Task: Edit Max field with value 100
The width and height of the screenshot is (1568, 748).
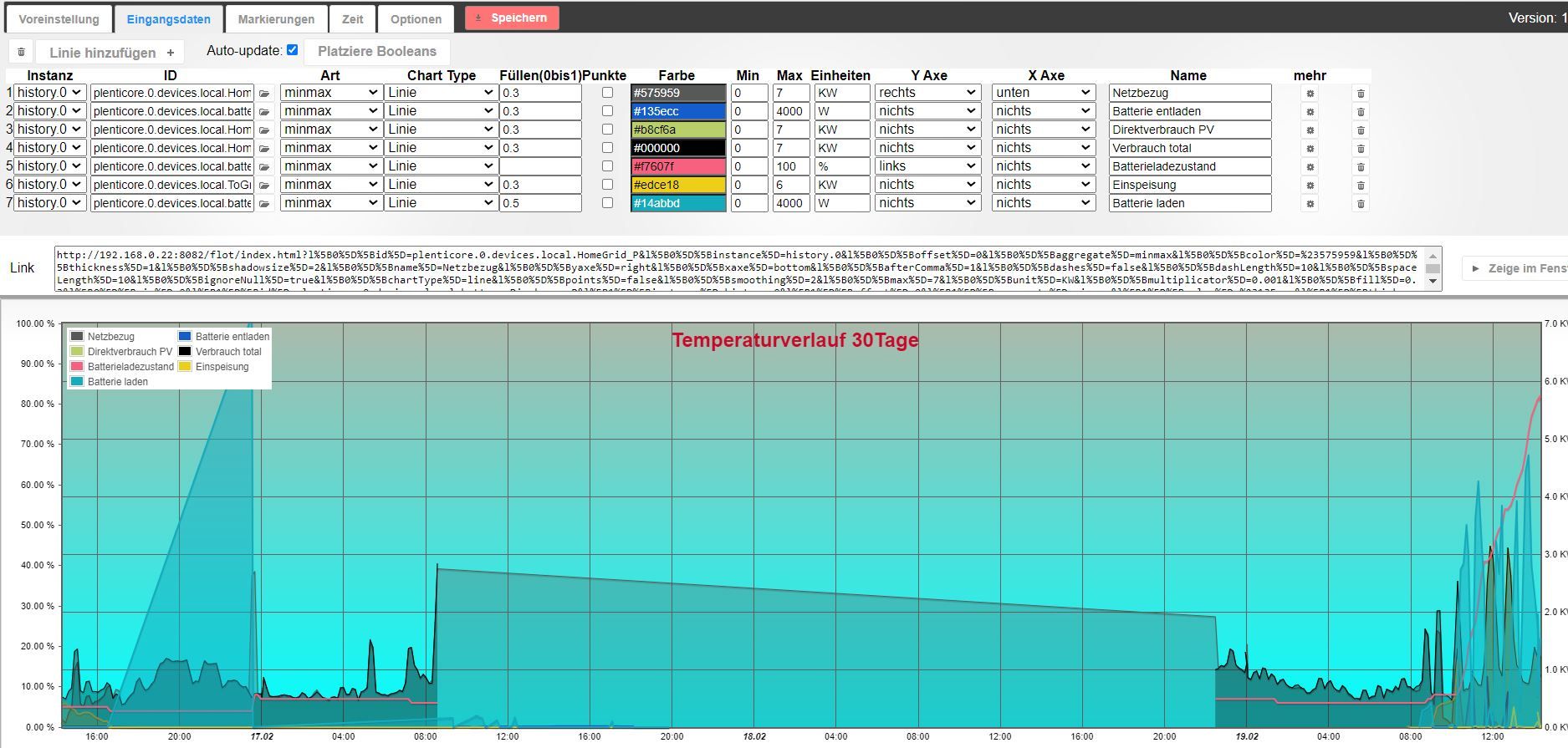Action: (790, 166)
